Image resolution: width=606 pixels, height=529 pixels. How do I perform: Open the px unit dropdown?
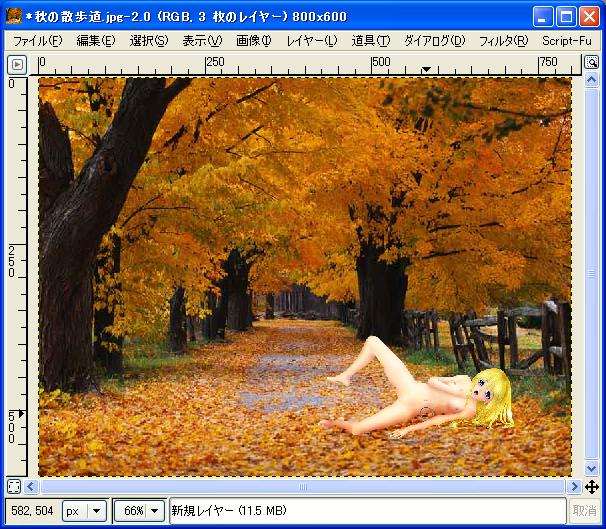[x=84, y=511]
